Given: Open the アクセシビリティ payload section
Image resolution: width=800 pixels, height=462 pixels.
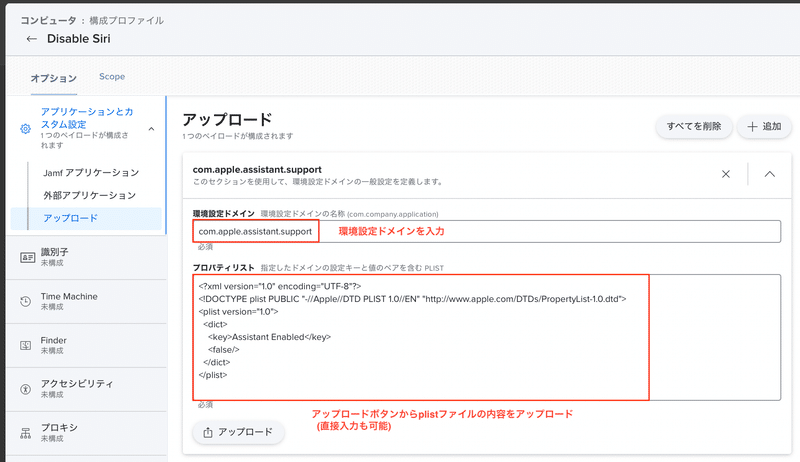Looking at the screenshot, I should pos(86,389).
